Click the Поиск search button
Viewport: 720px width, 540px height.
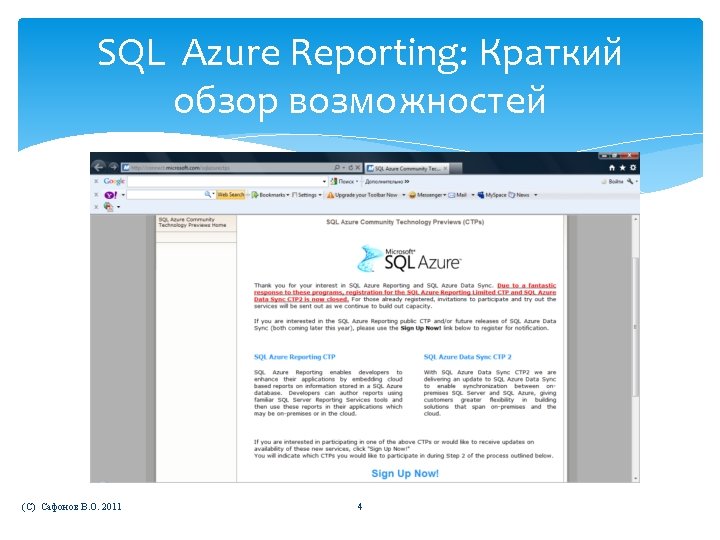(x=342, y=181)
